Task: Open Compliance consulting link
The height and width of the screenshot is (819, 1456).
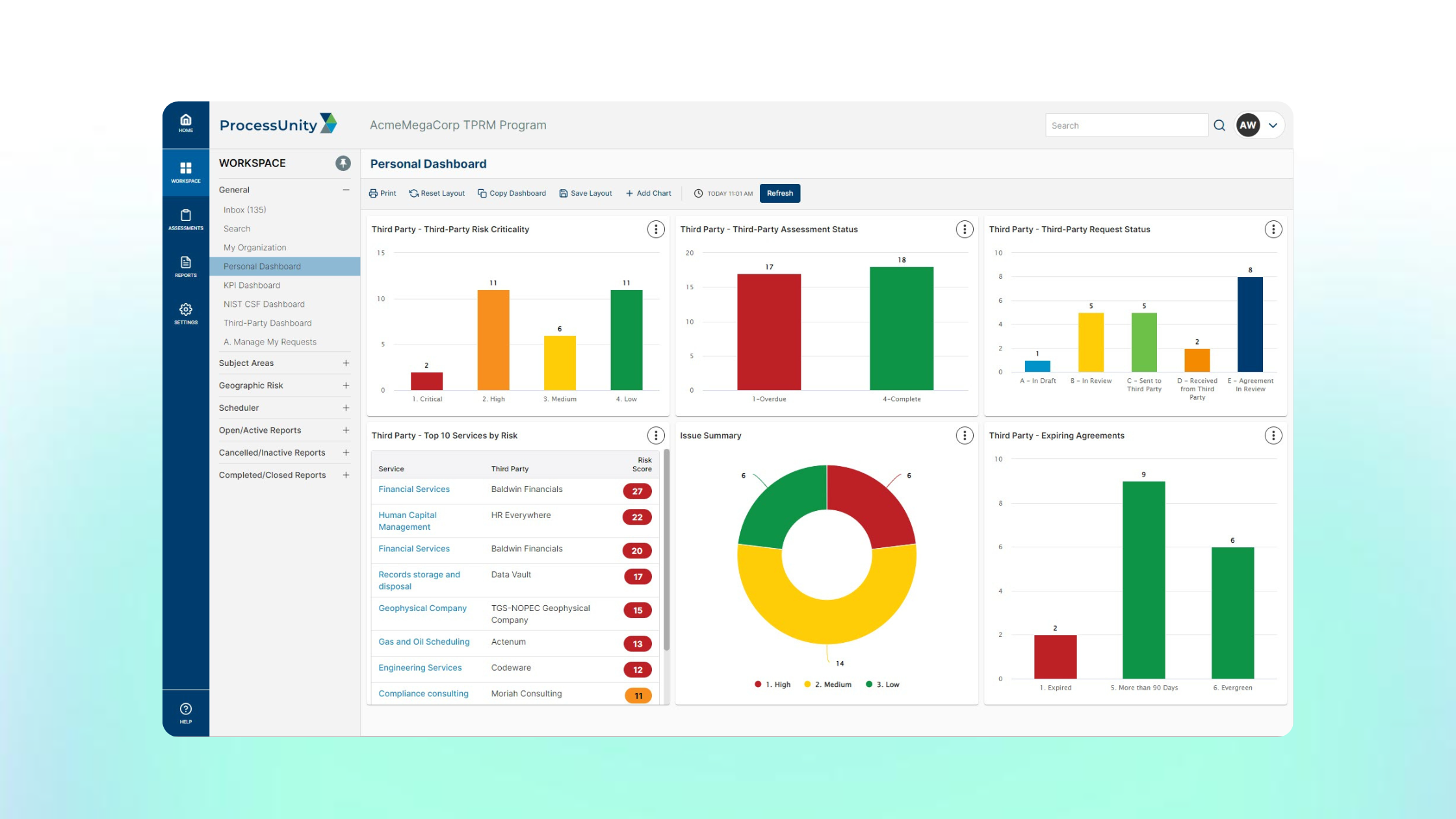Action: click(x=423, y=694)
